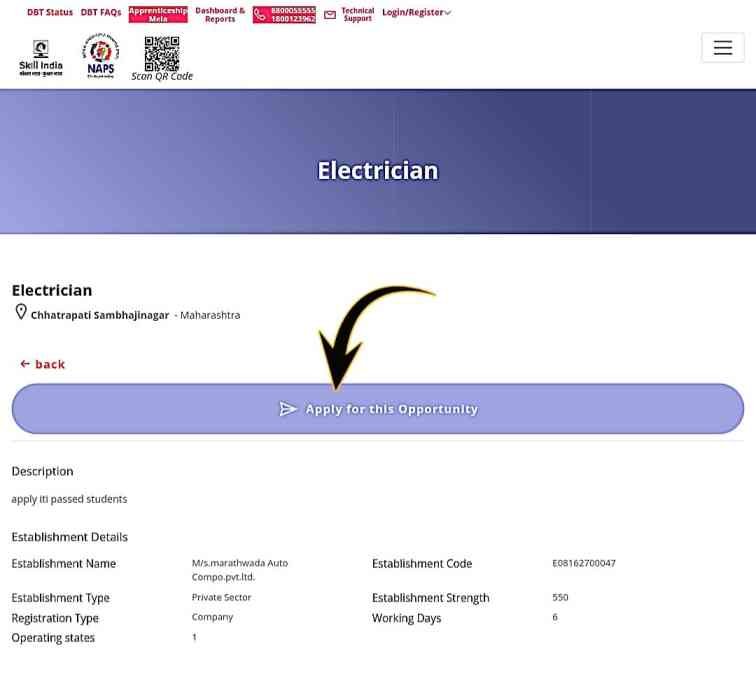The height and width of the screenshot is (679, 756).
Task: Select the Registration Type label
Action: tap(55, 618)
